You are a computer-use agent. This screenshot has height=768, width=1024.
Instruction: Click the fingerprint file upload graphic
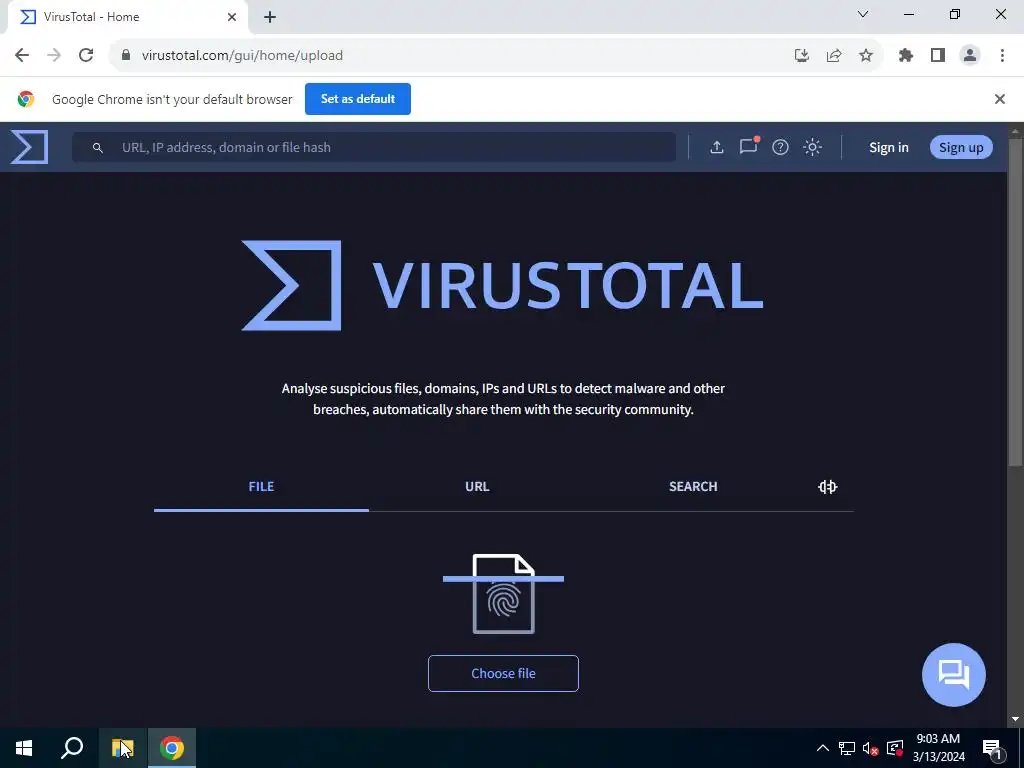tap(504, 594)
